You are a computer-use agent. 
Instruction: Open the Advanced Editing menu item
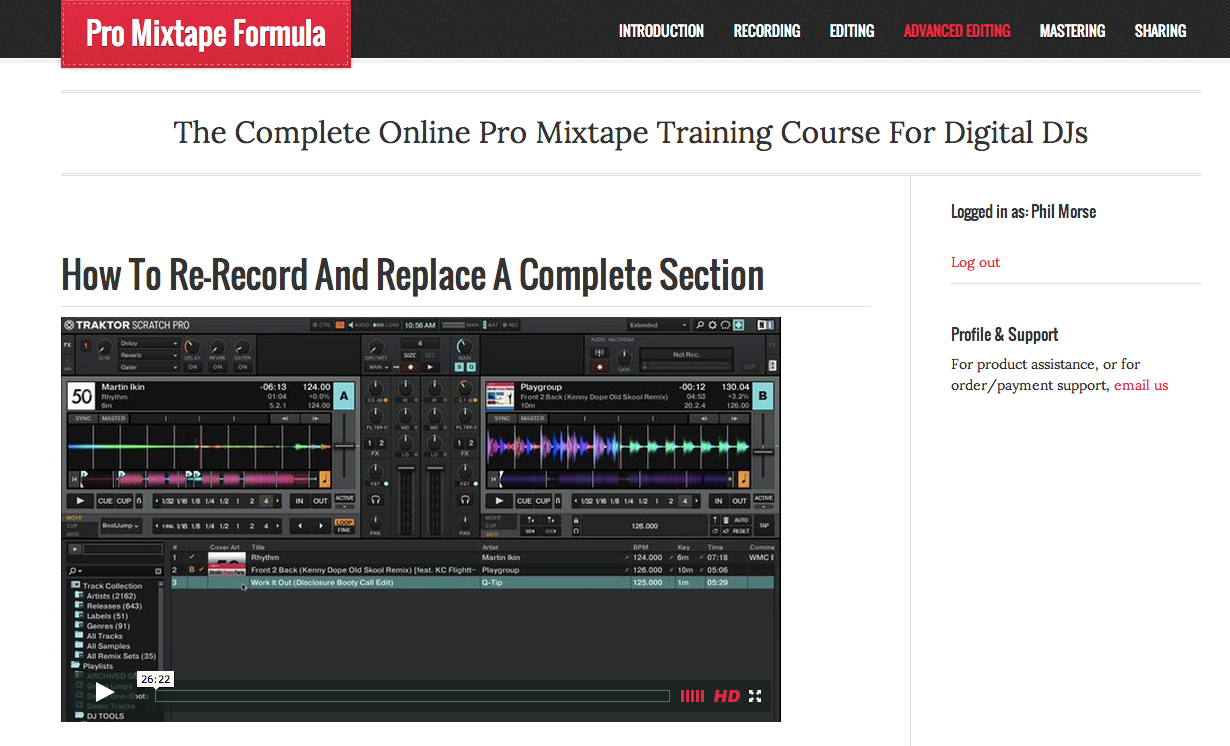[957, 31]
